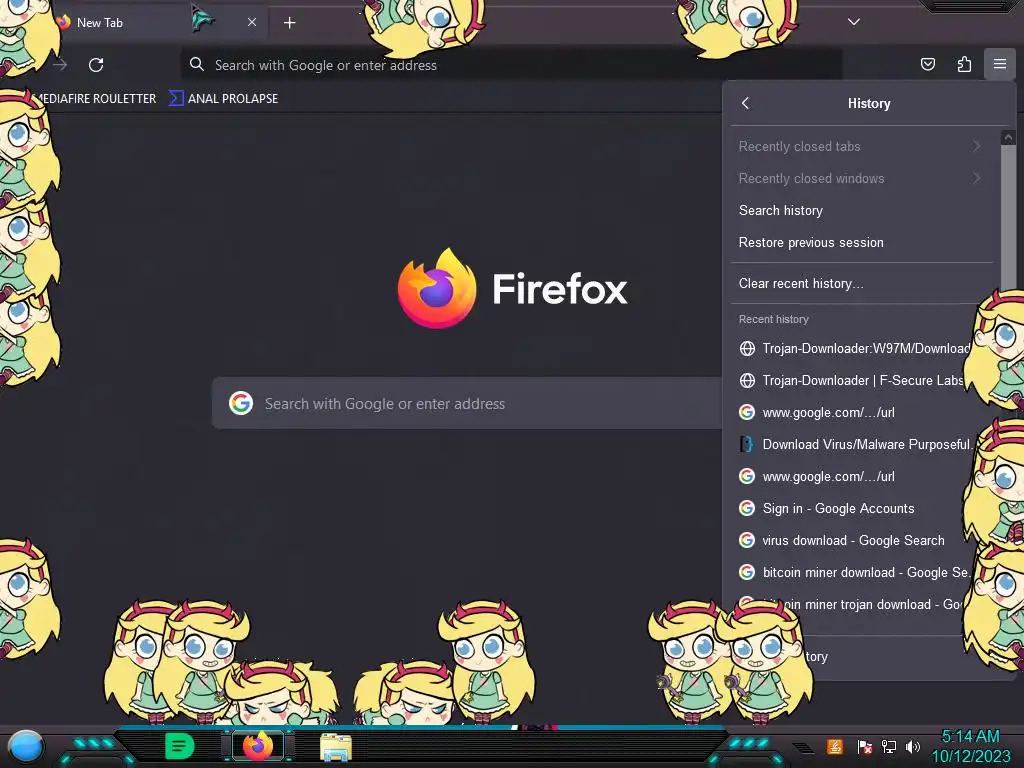Select Search history in the panel
Viewport: 1024px width, 768px height.
pos(861,210)
